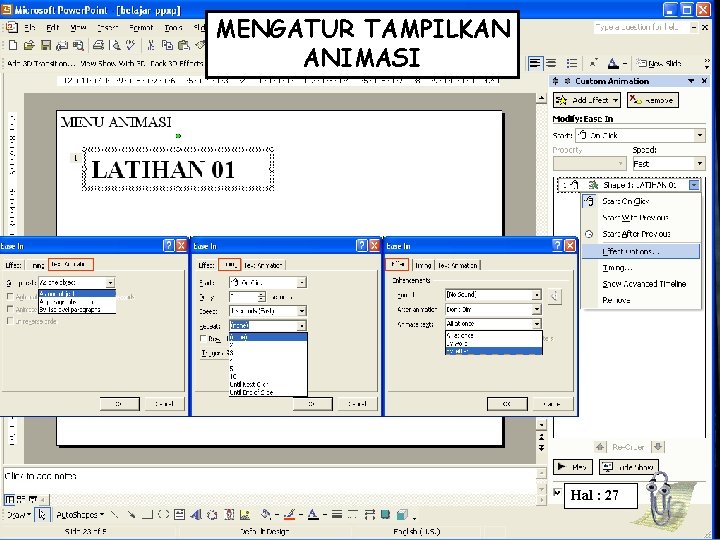Open the Repeat dropdown arrow in the Timing dialog
This screenshot has width=720, height=540.
click(302, 326)
